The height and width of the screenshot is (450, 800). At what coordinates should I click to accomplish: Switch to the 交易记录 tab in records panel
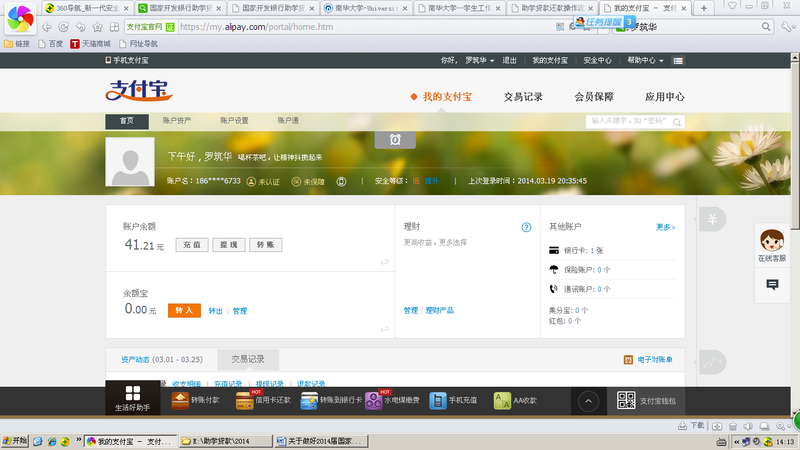[248, 360]
